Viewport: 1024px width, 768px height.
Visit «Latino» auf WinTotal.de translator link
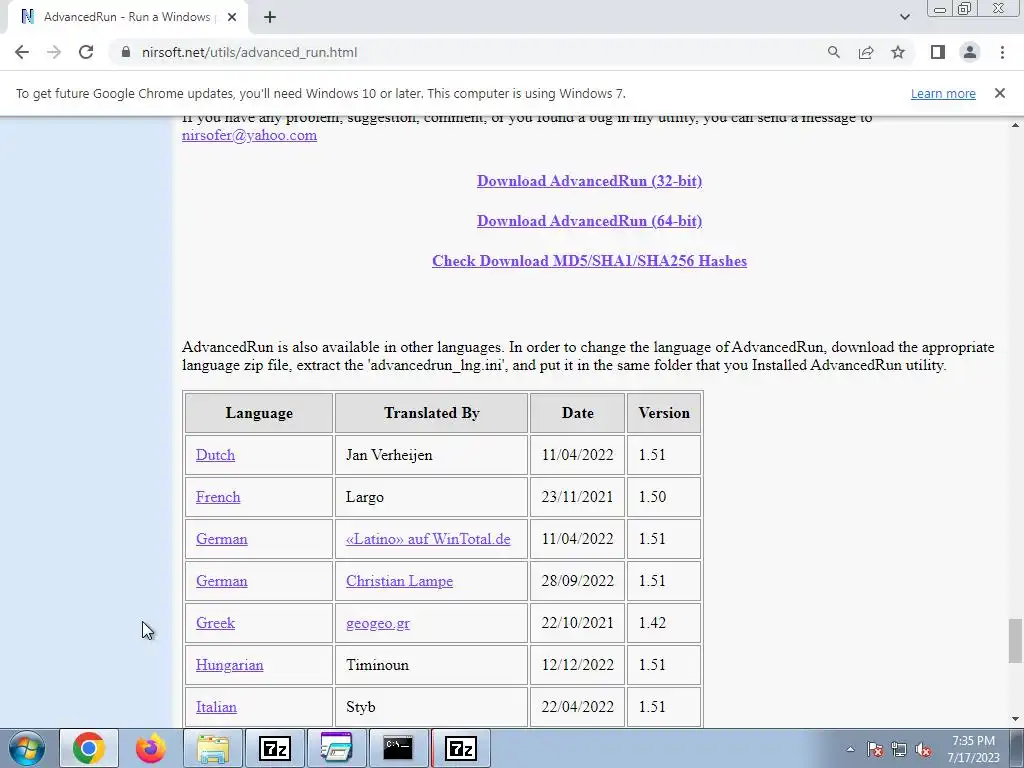click(428, 539)
